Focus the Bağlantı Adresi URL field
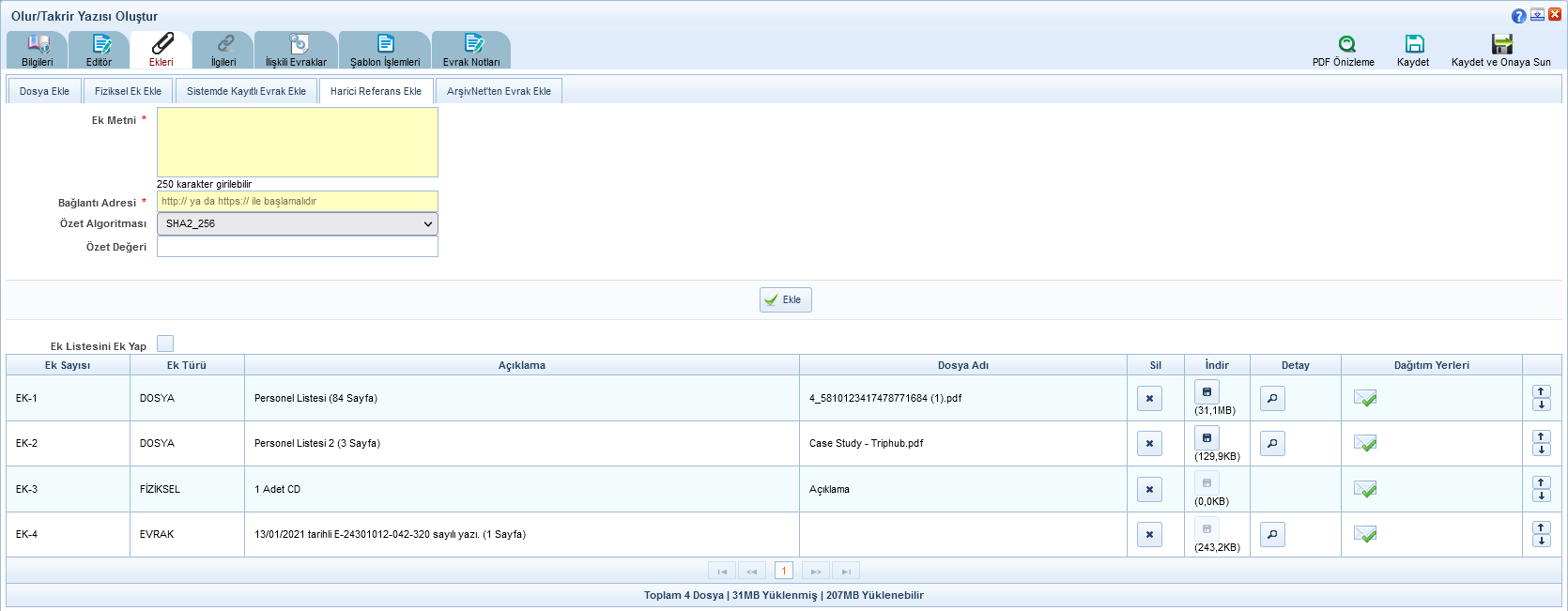The height and width of the screenshot is (611, 1568). point(297,202)
